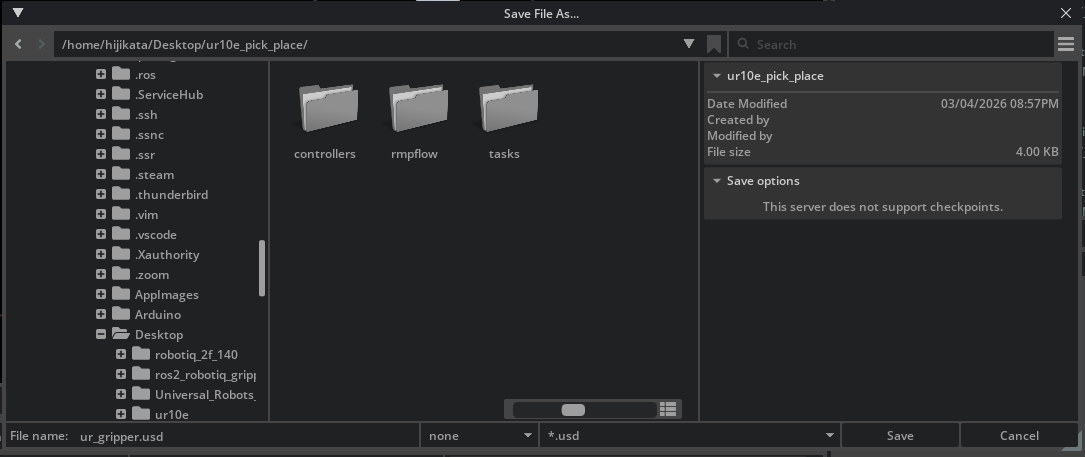Expand the .ssh tree node
1085x457 pixels.
[101, 114]
